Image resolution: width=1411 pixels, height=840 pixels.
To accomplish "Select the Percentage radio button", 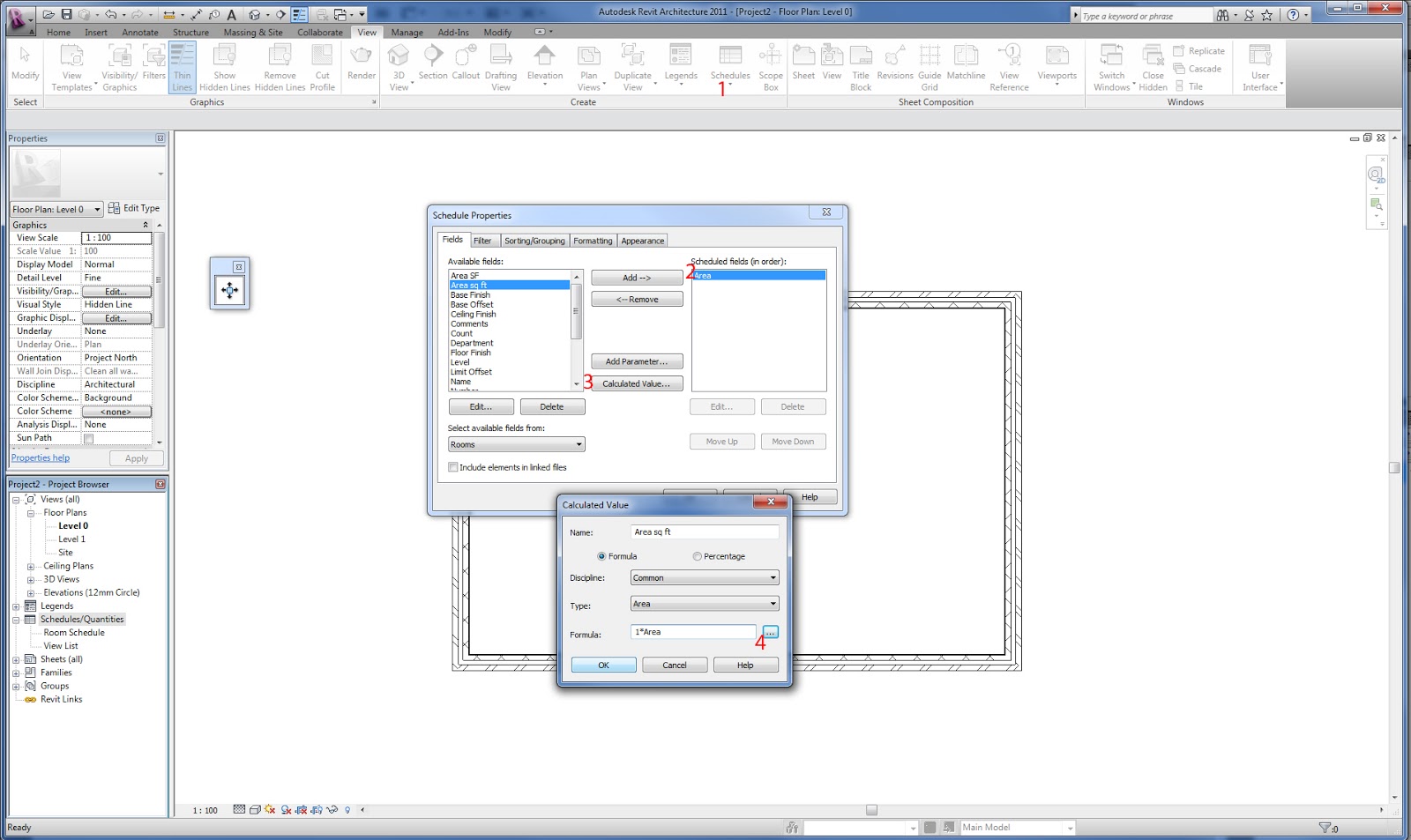I will [697, 556].
